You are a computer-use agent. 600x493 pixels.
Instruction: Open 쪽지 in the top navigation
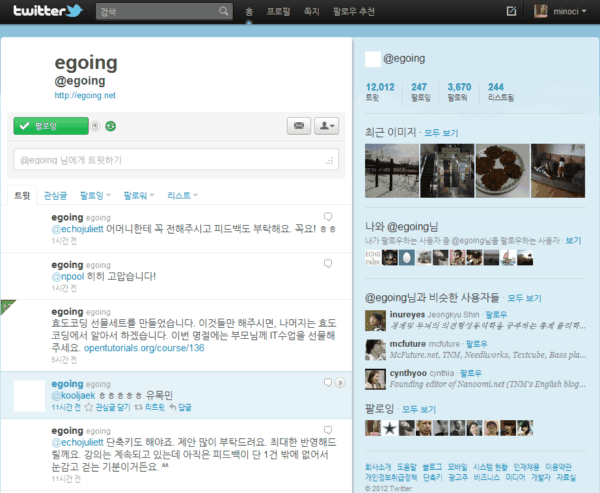click(311, 11)
